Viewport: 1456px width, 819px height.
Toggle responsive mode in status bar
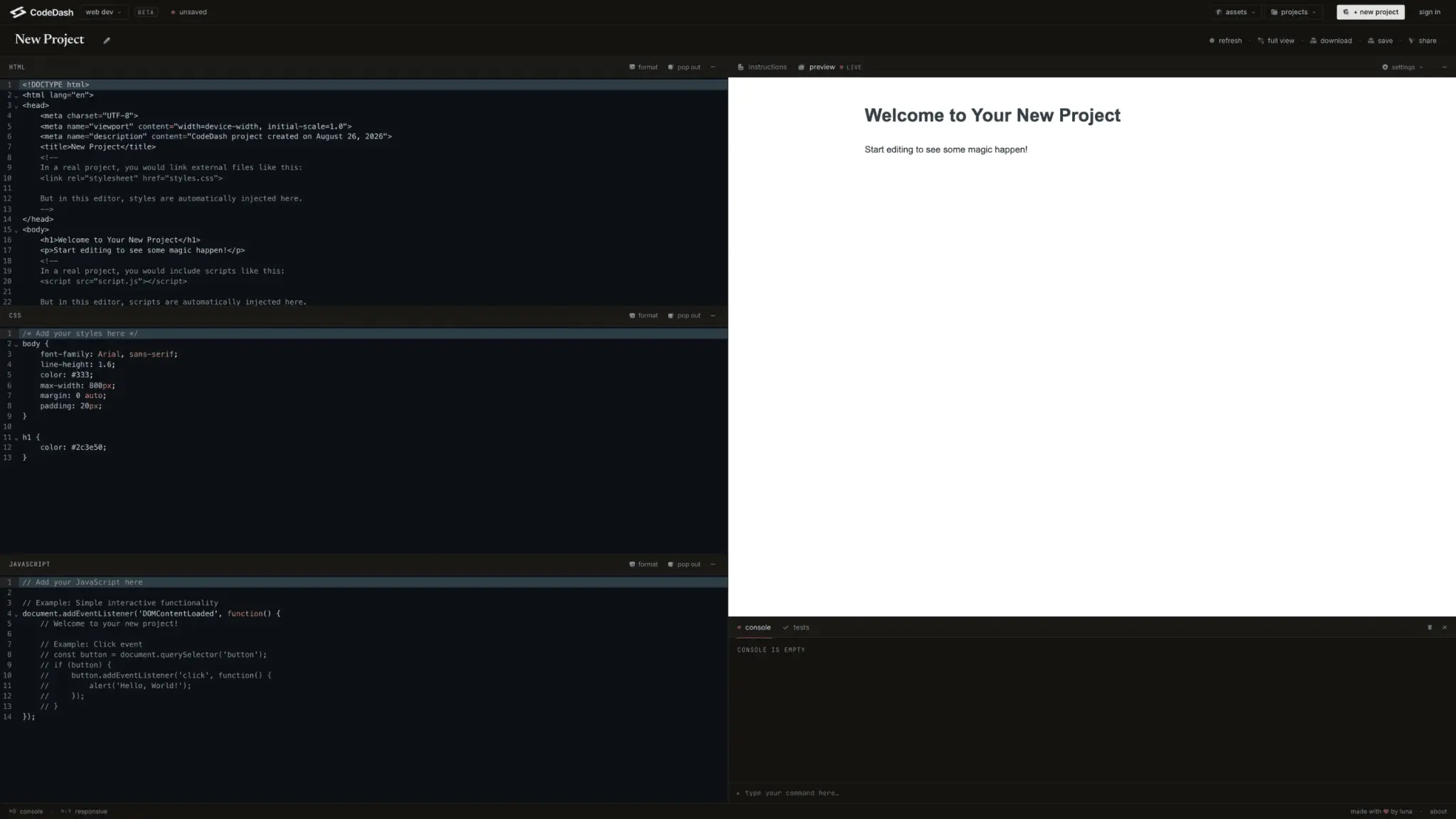(84, 812)
